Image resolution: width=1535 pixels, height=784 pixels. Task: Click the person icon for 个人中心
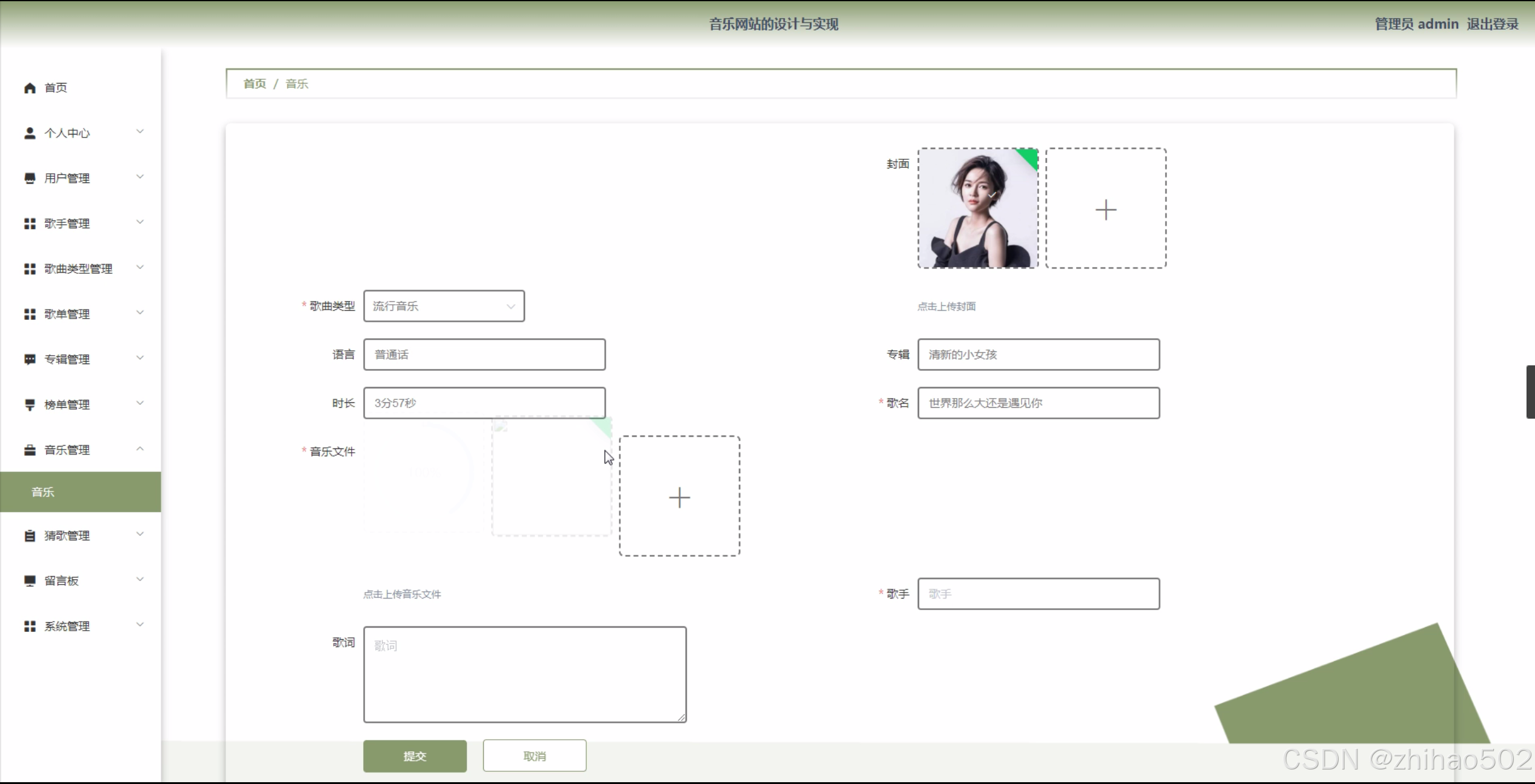pos(30,133)
